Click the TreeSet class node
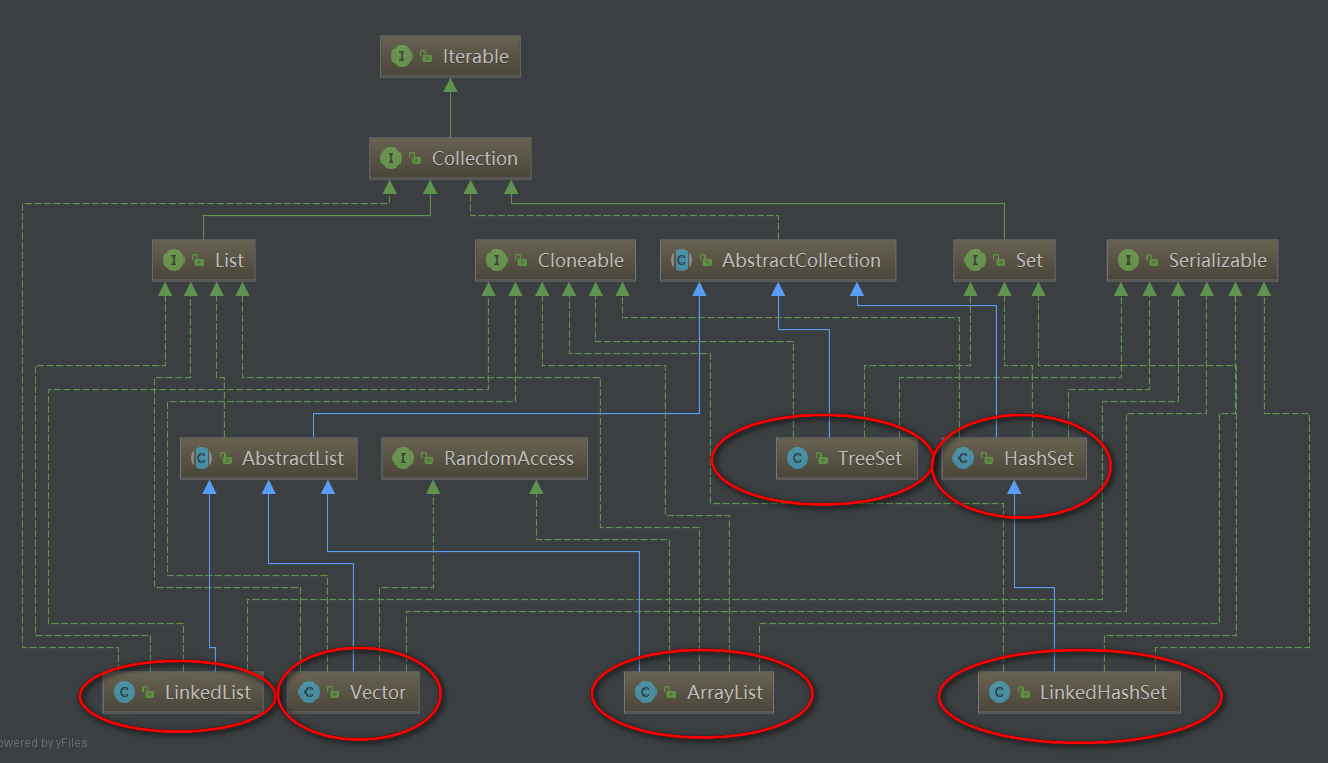Image resolution: width=1328 pixels, height=763 pixels. (845, 459)
